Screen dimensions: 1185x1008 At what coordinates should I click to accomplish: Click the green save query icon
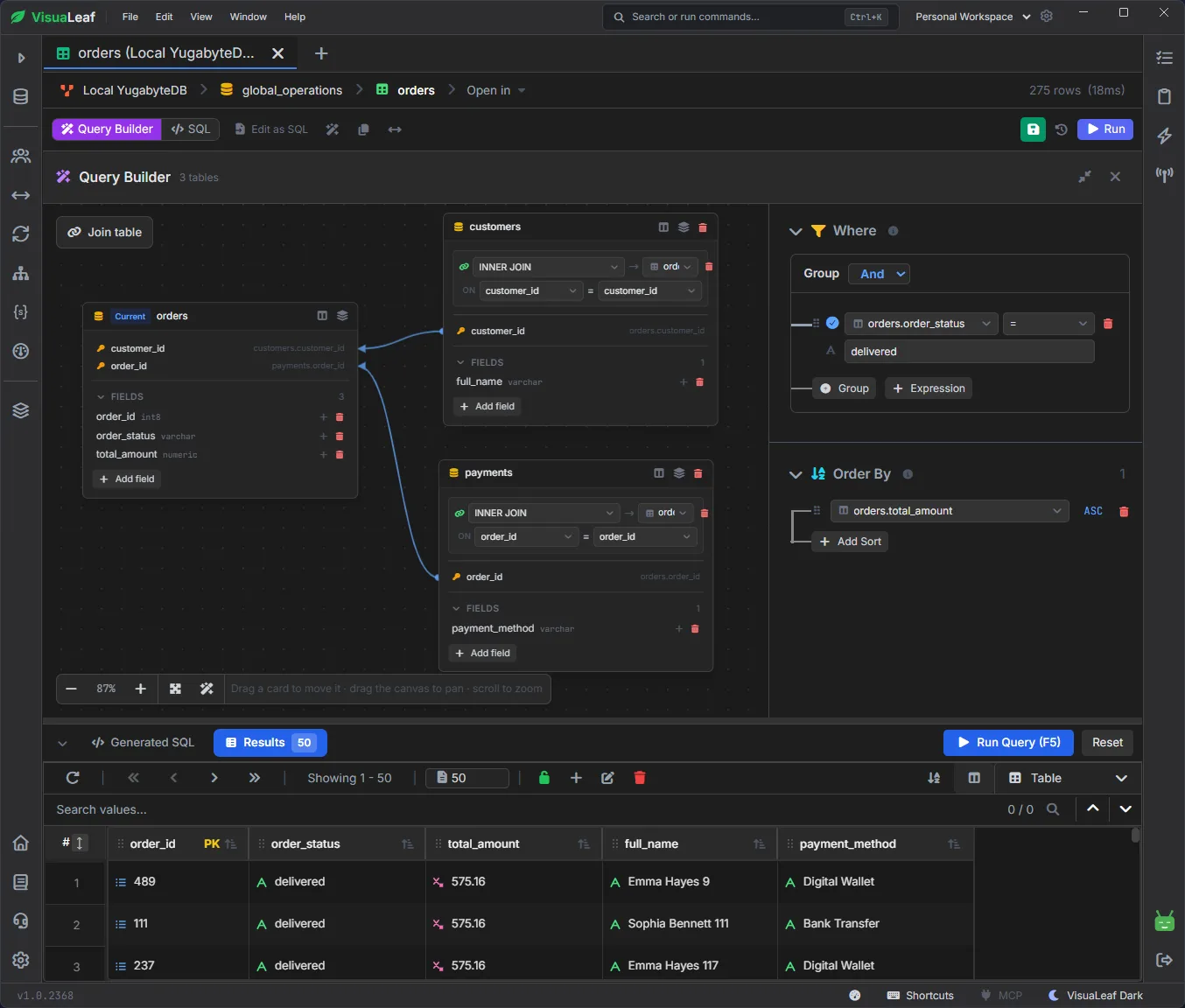pyautogui.click(x=1033, y=129)
